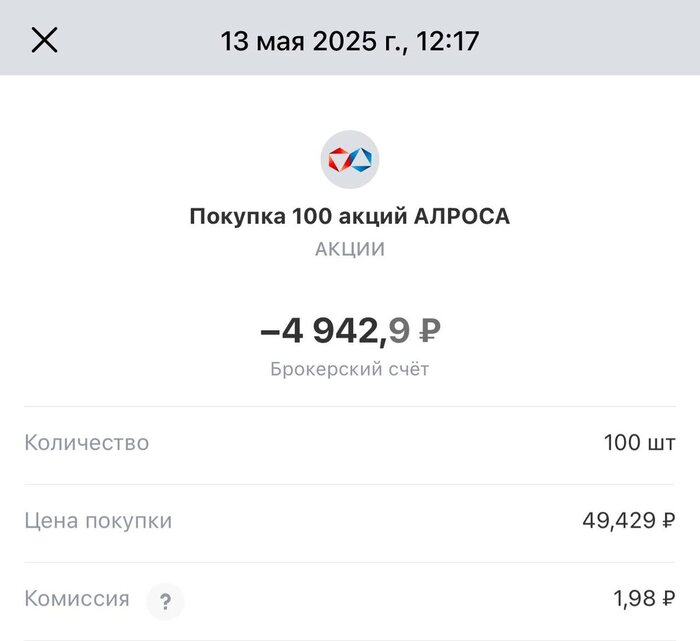Tap the commission help question mark

tap(165, 602)
